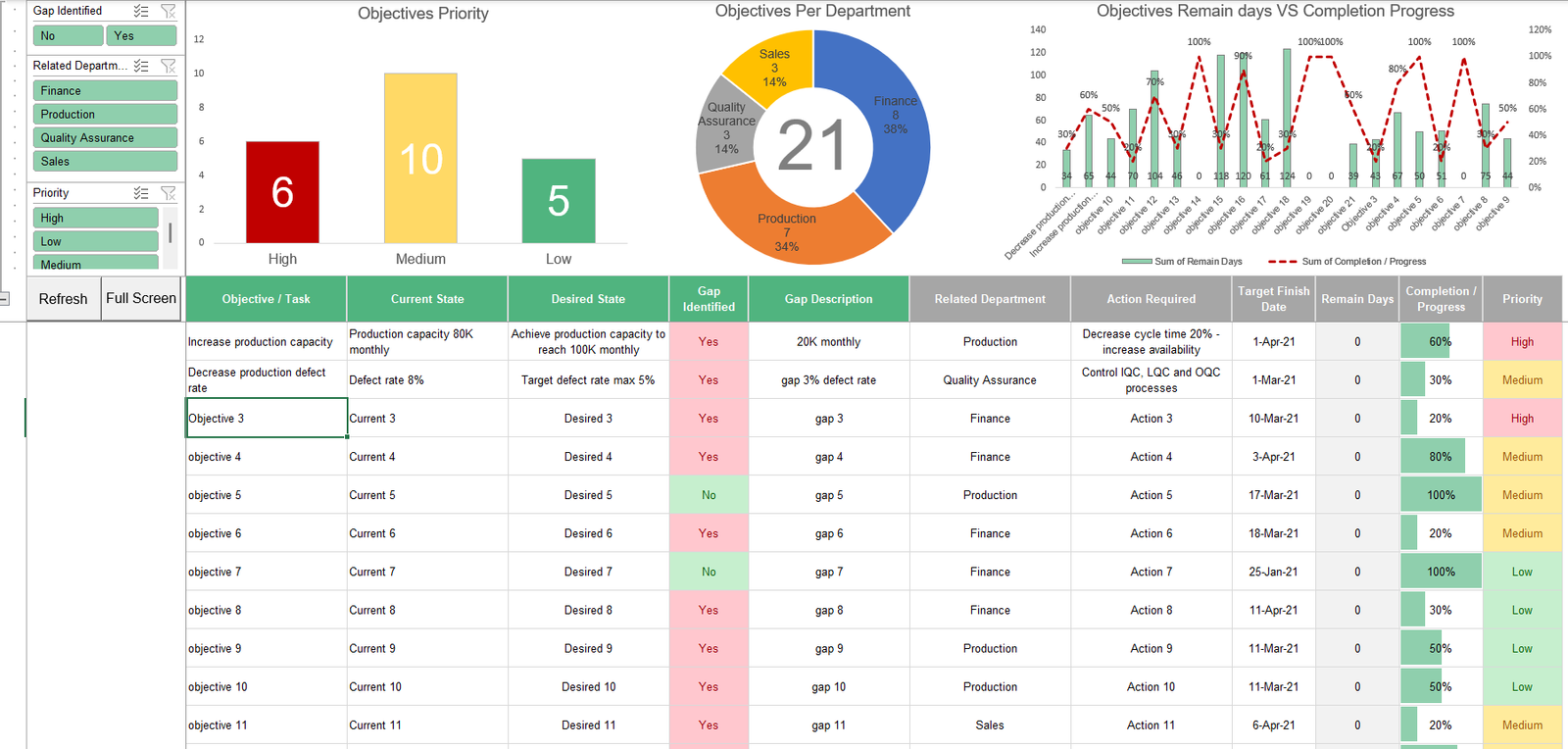Click the Low priority cell for objective 8
The height and width of the screenshot is (749, 1568).
click(1522, 610)
